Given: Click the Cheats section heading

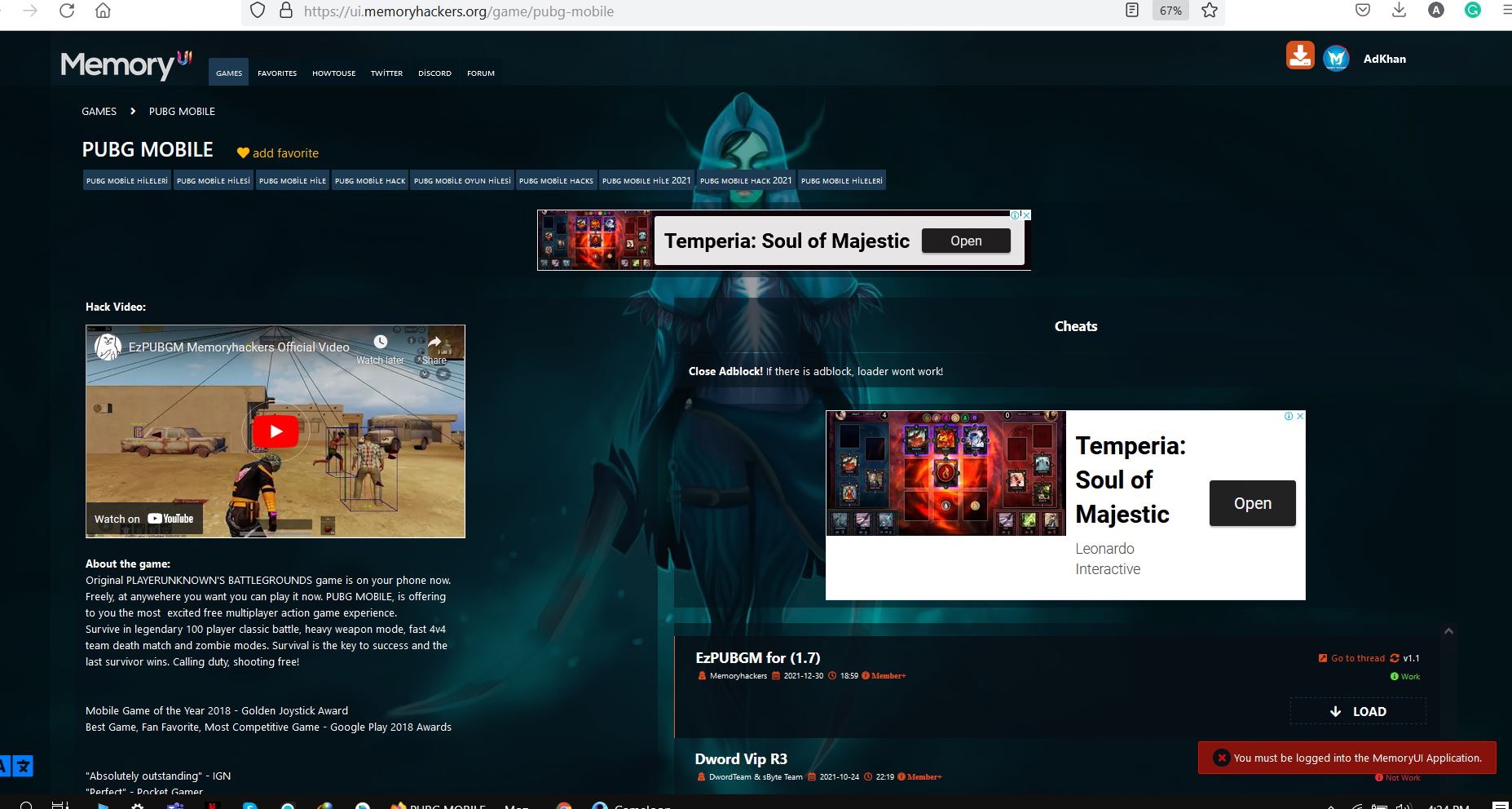Looking at the screenshot, I should point(1076,326).
